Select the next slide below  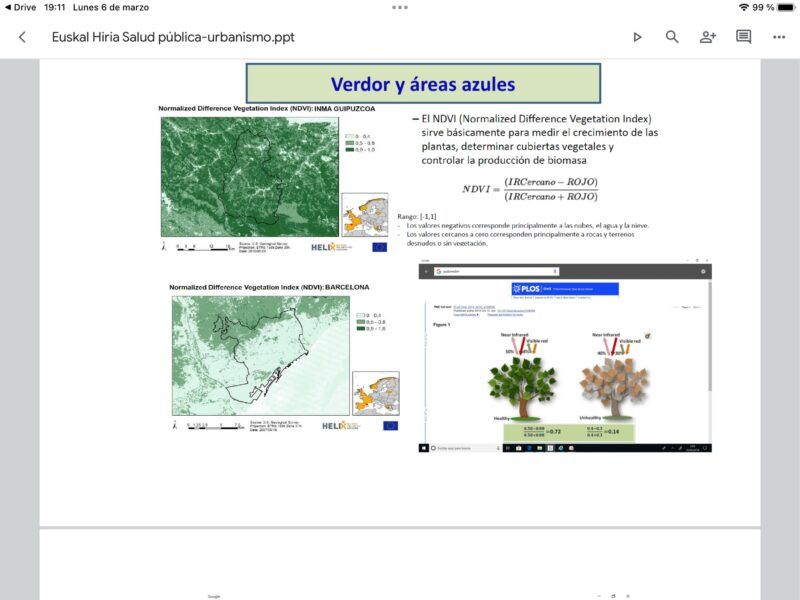click(x=400, y=565)
